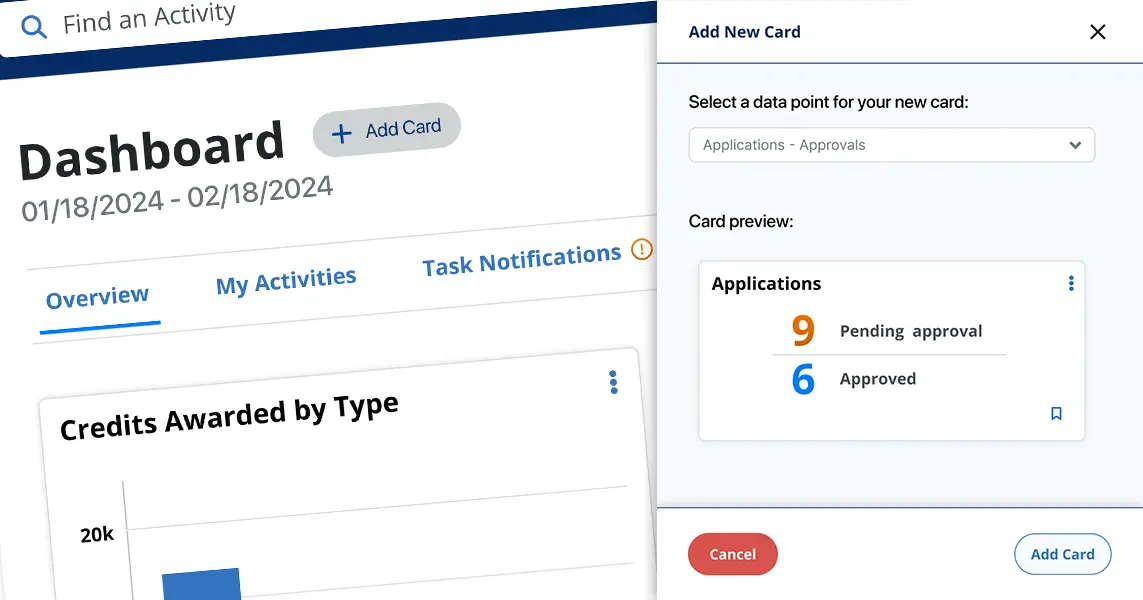The image size is (1143, 600).
Task: Open the Credits Awarded by Type options menu
Action: coord(613,382)
